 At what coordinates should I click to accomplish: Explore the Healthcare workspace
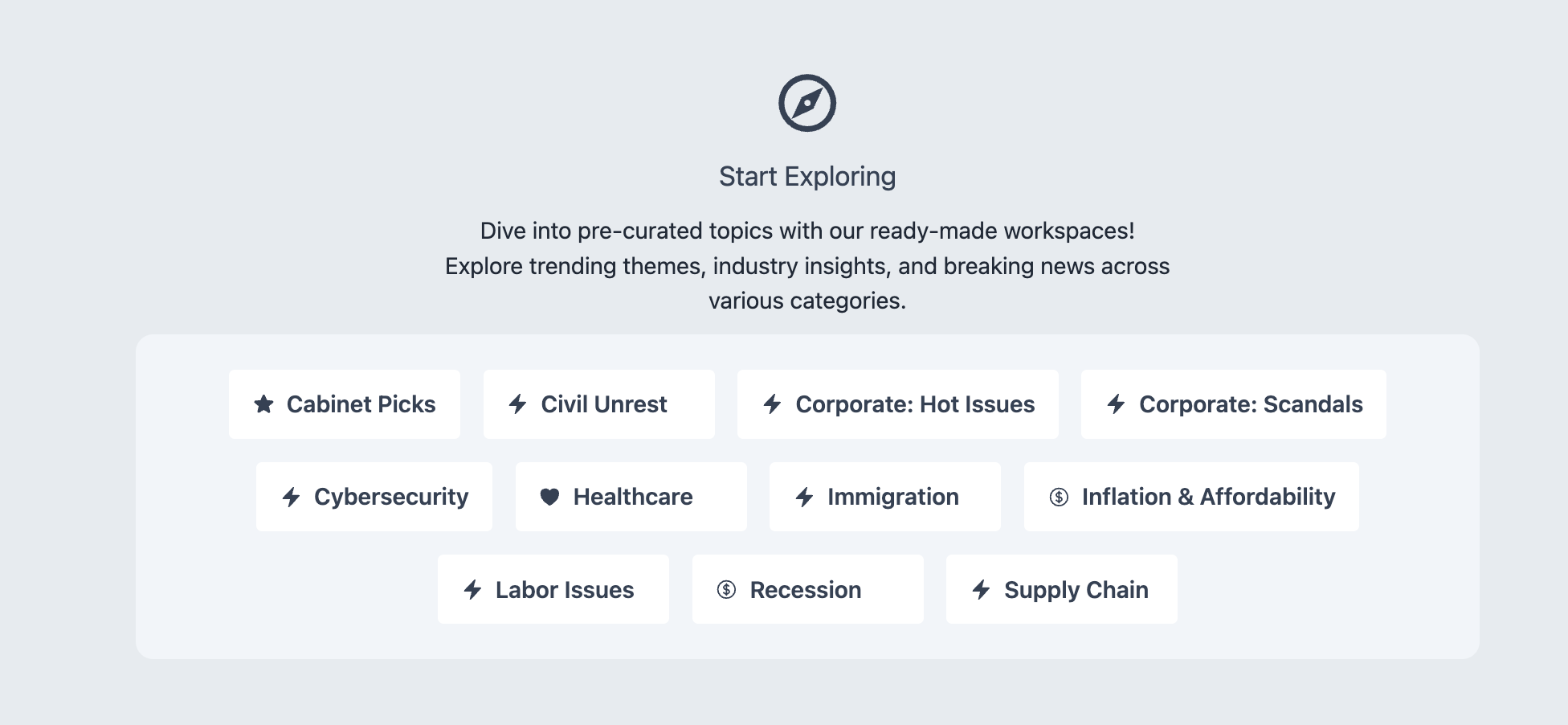pyautogui.click(x=633, y=497)
